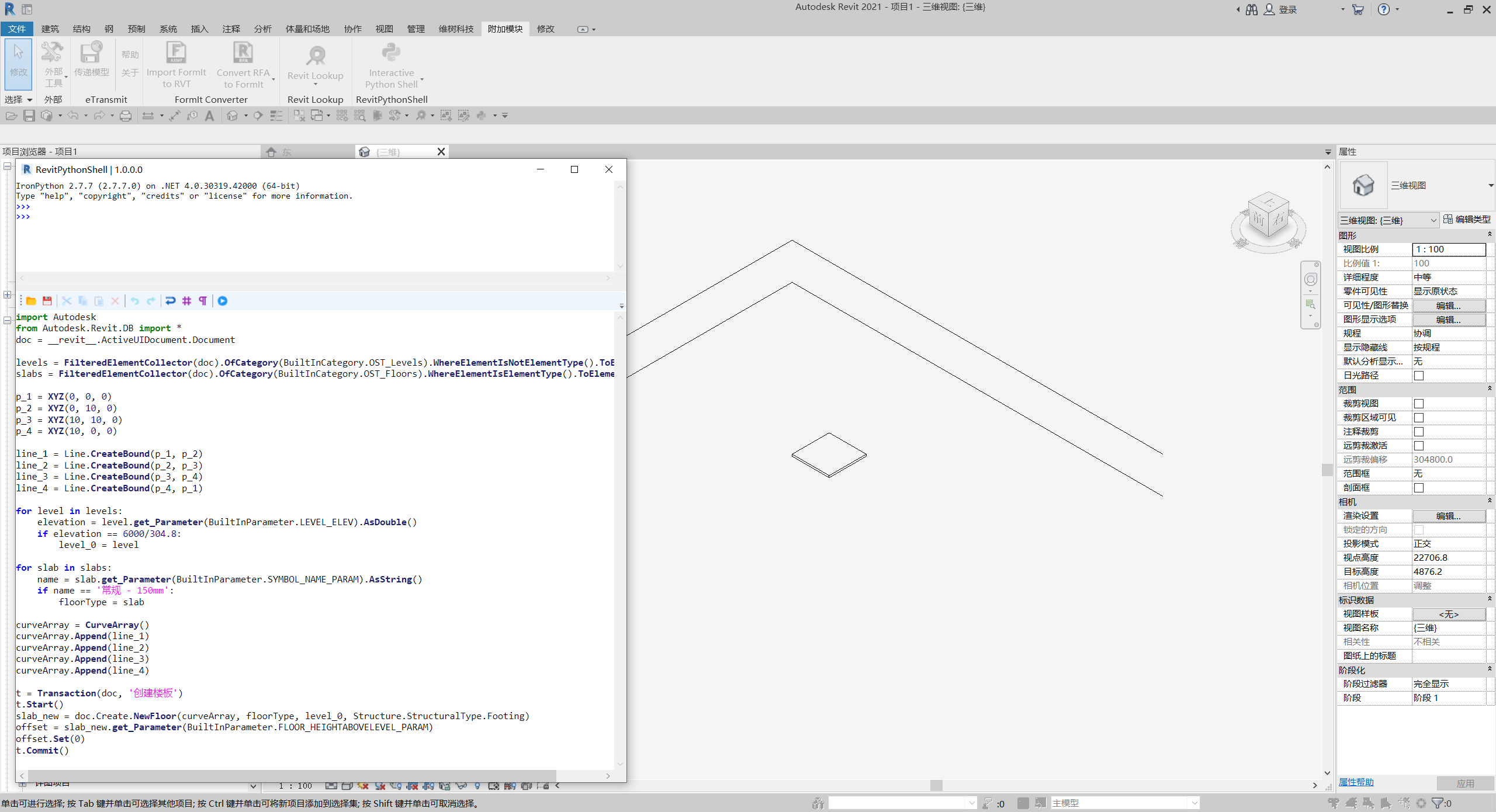The height and width of the screenshot is (812, 1496).
Task: Open the 视图 ribbon tab
Action: (x=384, y=29)
